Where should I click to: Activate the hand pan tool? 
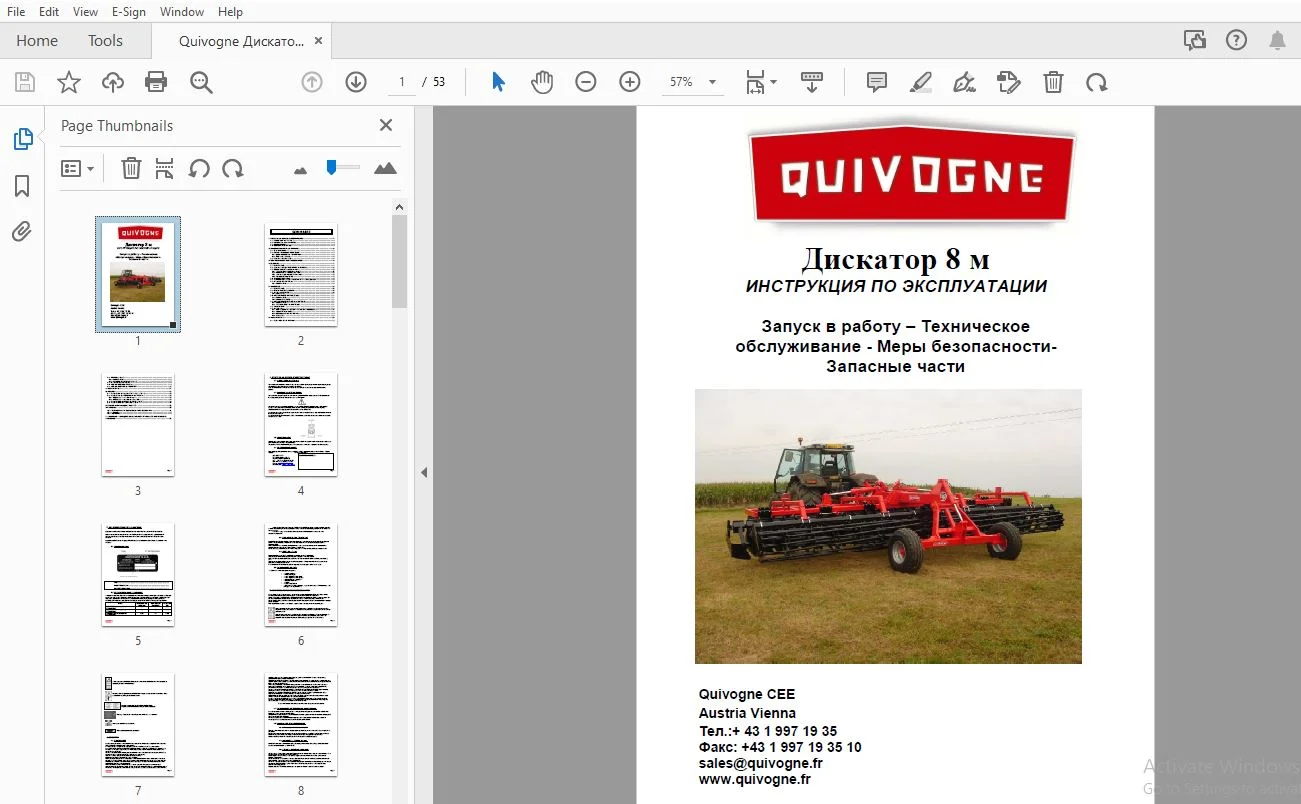tap(542, 82)
